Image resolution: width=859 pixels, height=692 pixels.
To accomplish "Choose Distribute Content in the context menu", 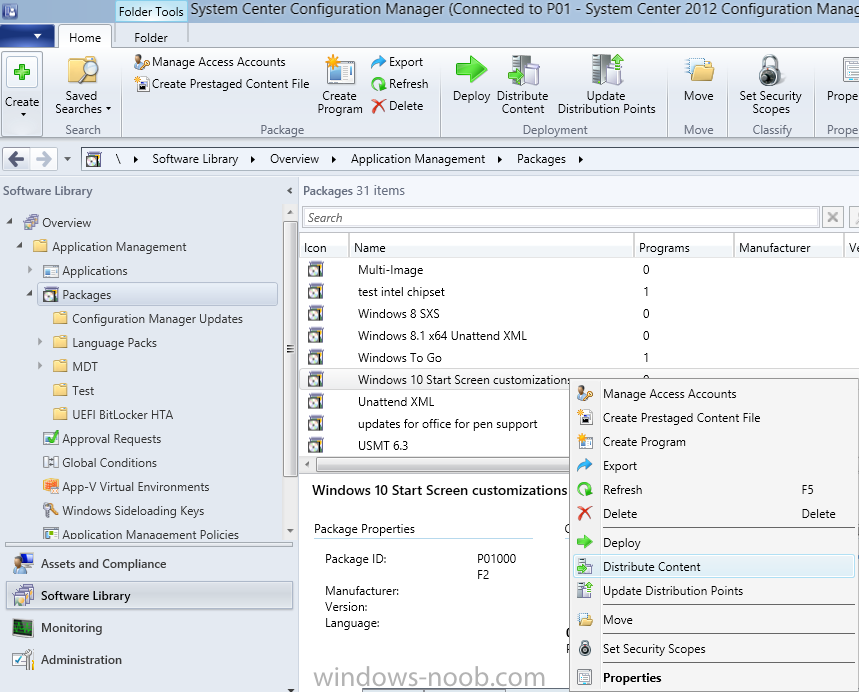I will click(x=713, y=567).
